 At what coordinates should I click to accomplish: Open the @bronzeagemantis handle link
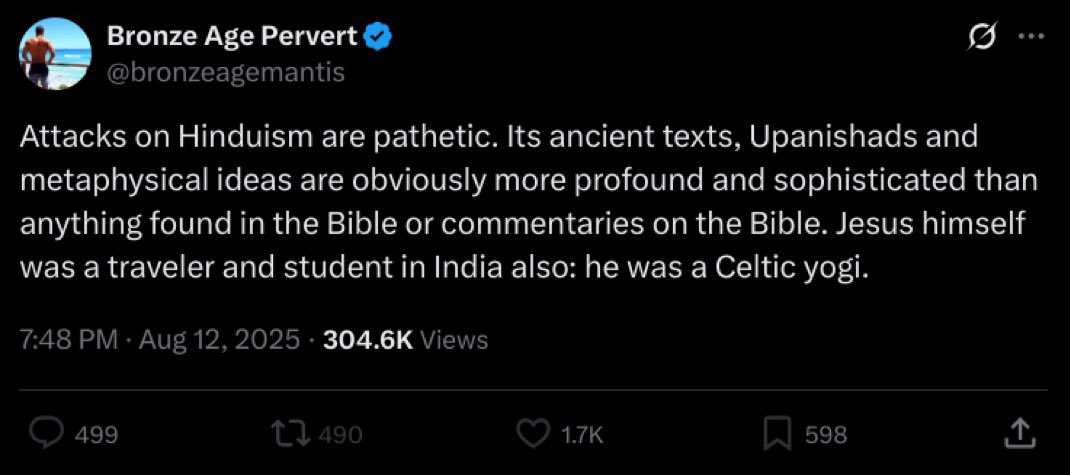coord(226,72)
